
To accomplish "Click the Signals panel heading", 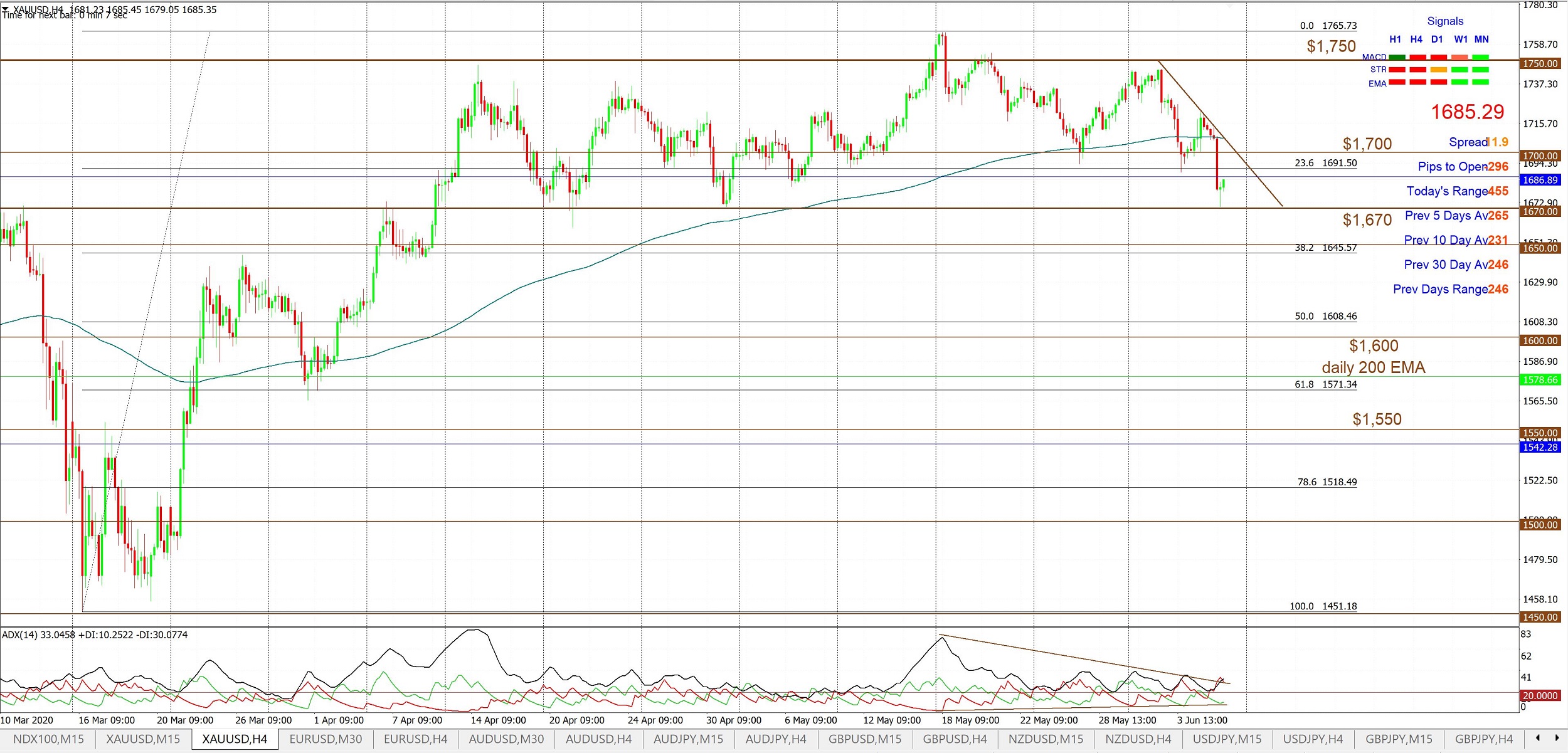I will click(1445, 21).
